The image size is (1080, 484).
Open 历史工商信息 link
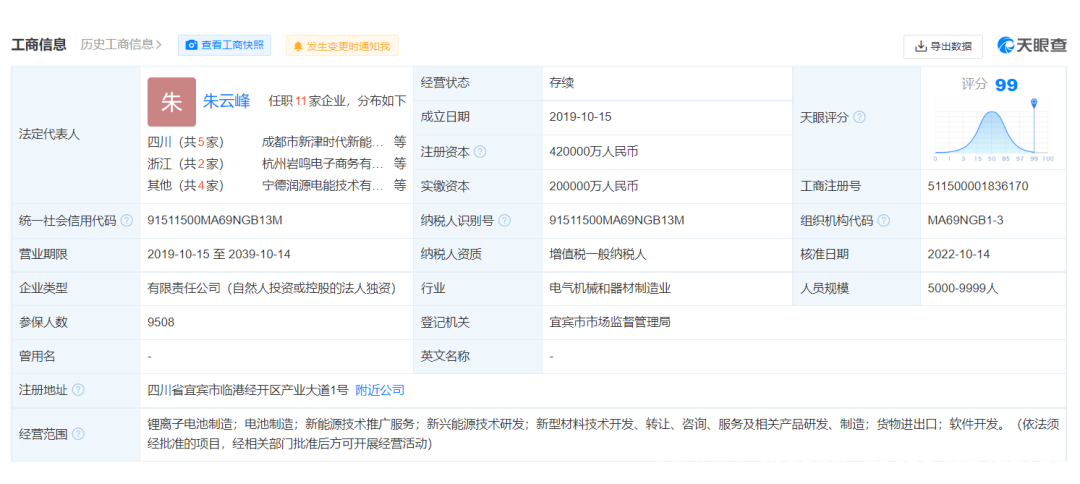click(121, 45)
